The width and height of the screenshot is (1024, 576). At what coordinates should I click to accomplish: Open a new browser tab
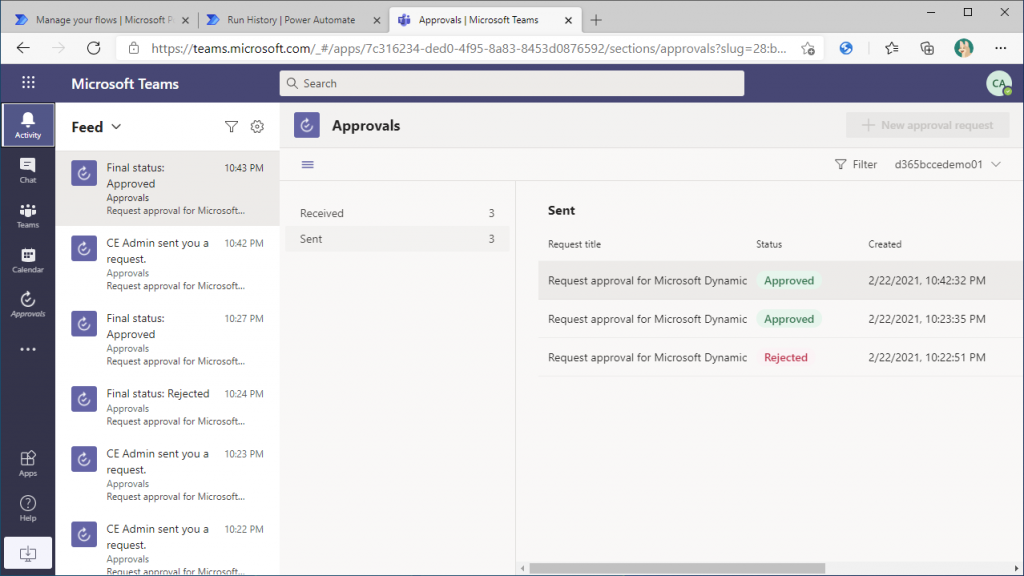(x=596, y=20)
